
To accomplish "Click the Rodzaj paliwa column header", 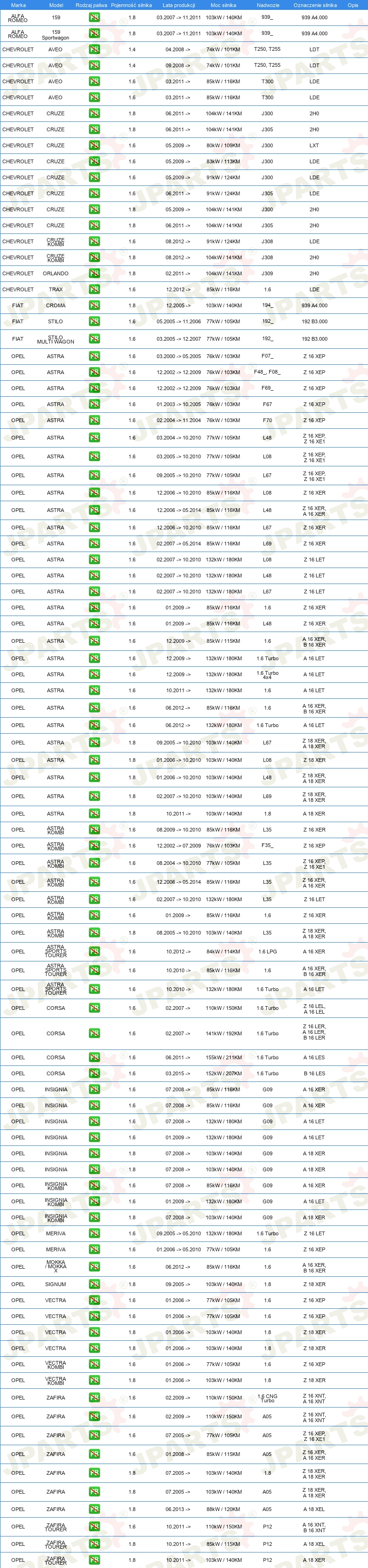I will click(x=91, y=5).
